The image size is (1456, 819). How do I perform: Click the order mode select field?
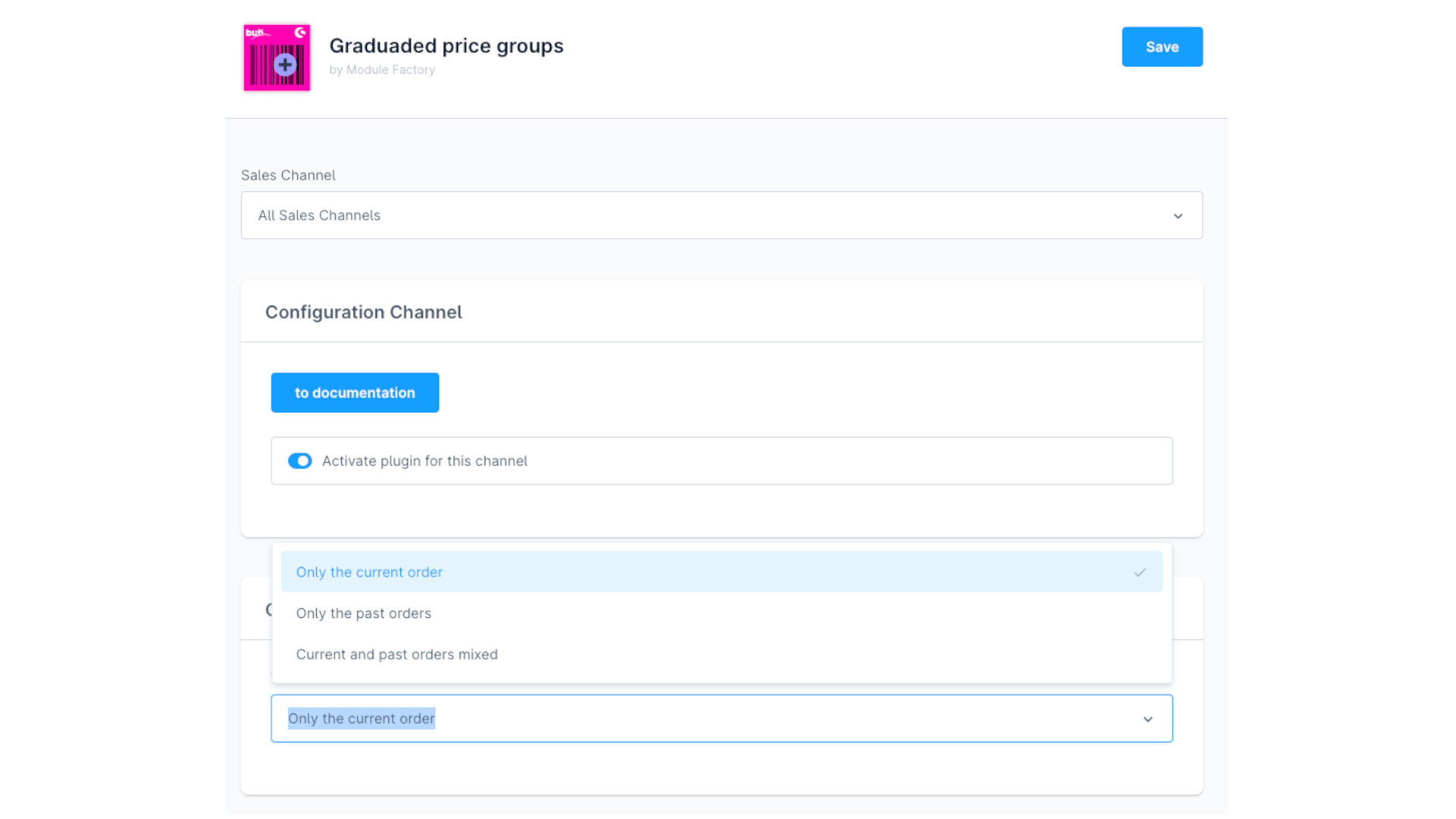[721, 718]
